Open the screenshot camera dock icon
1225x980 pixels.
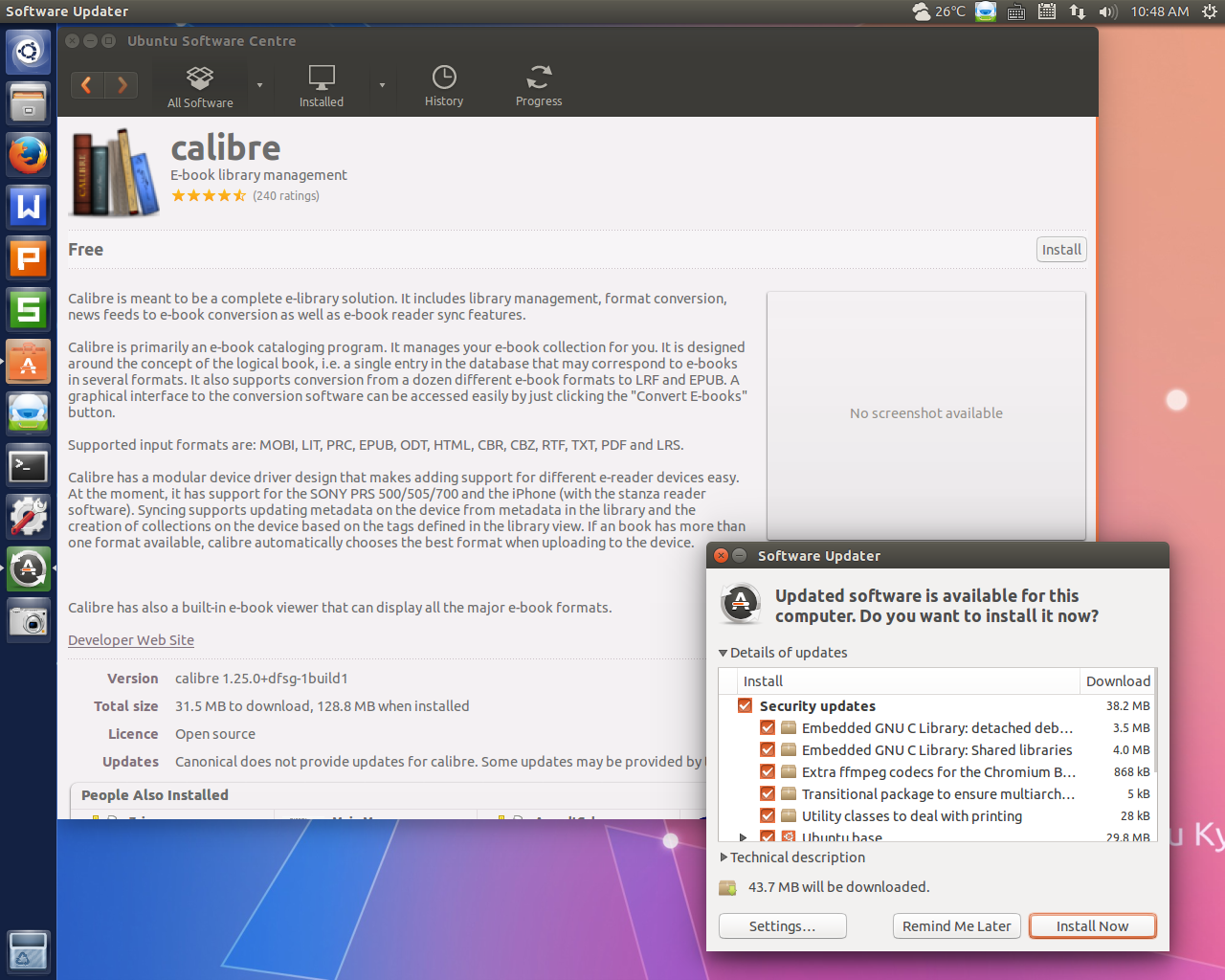pyautogui.click(x=28, y=620)
